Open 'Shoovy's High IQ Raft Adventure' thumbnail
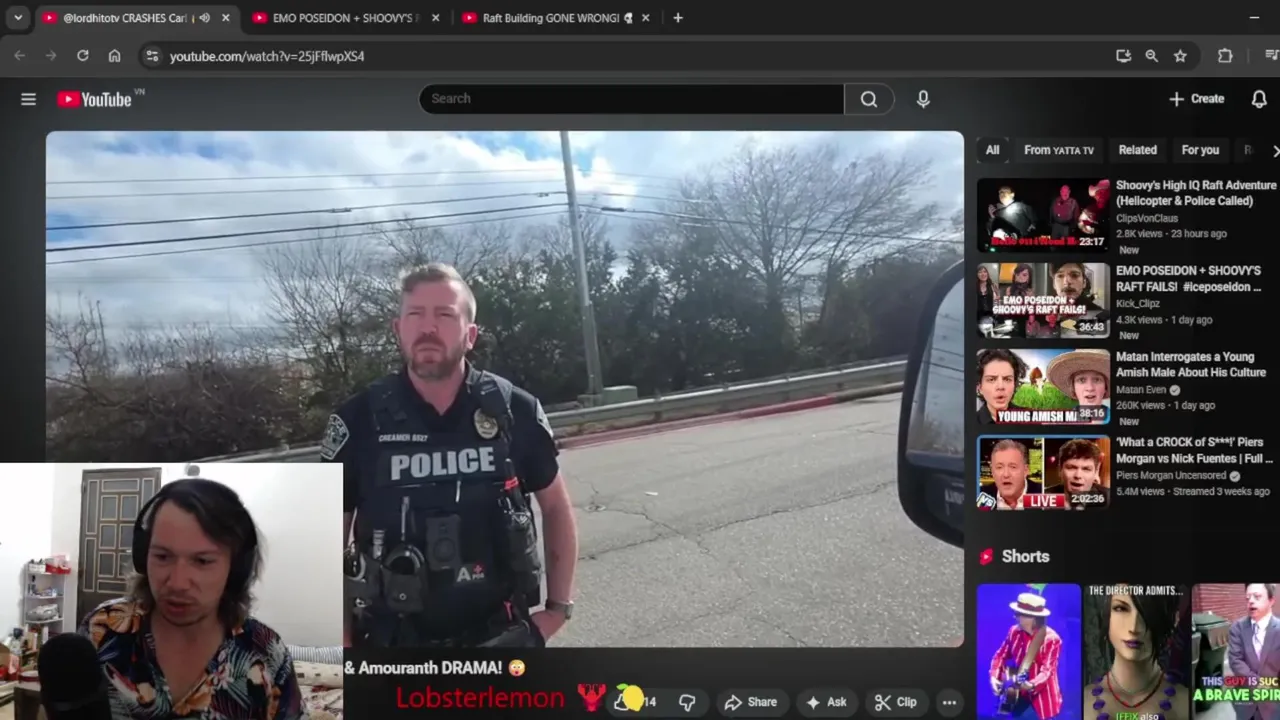This screenshot has width=1280, height=720. 1043,215
